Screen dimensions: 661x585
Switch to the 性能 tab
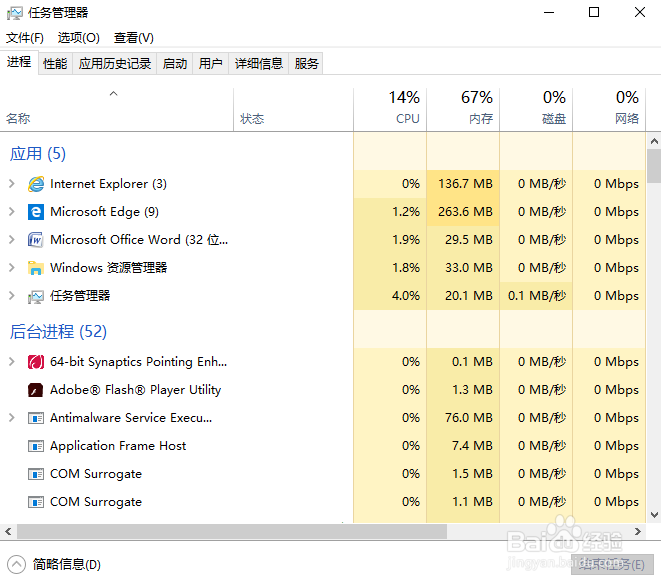[x=55, y=63]
